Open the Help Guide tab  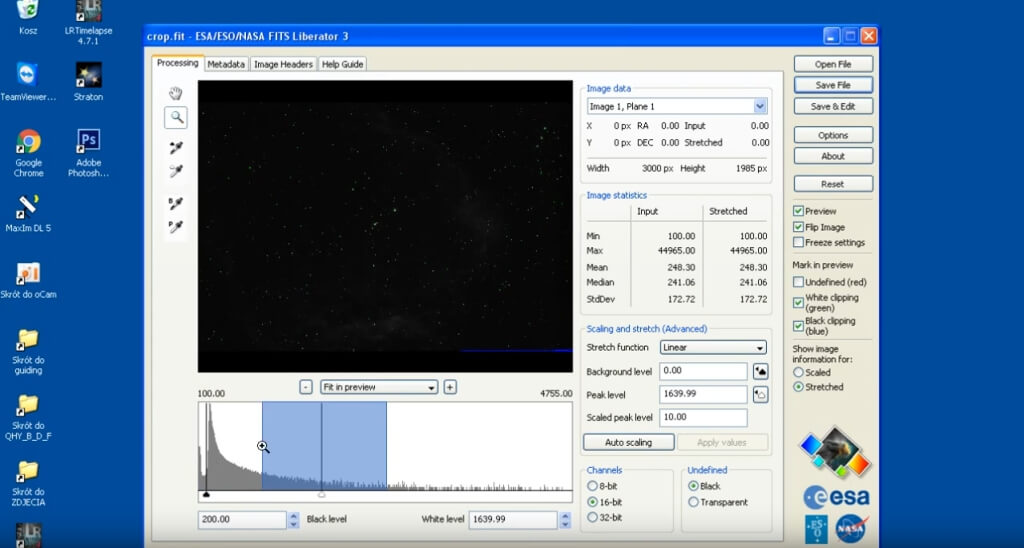[x=342, y=64]
